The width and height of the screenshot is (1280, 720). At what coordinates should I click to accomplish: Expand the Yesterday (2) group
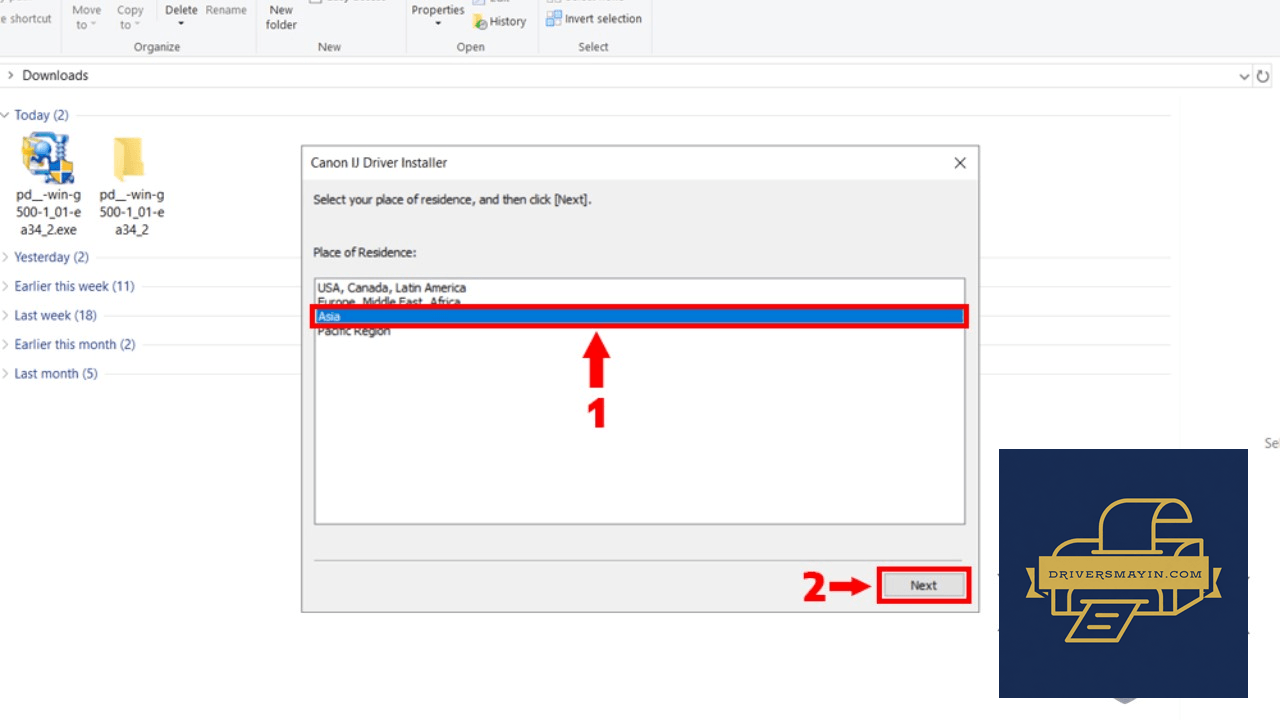point(5,257)
